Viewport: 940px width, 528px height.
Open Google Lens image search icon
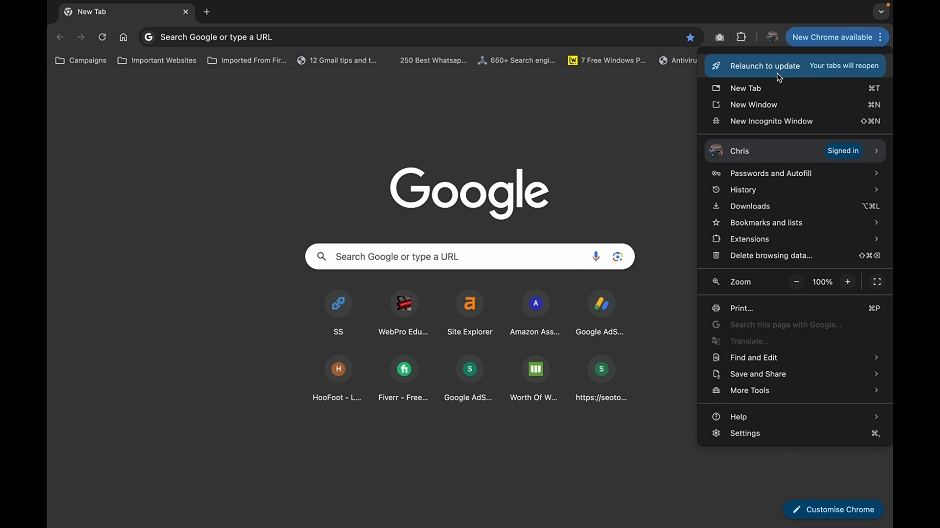tap(617, 257)
